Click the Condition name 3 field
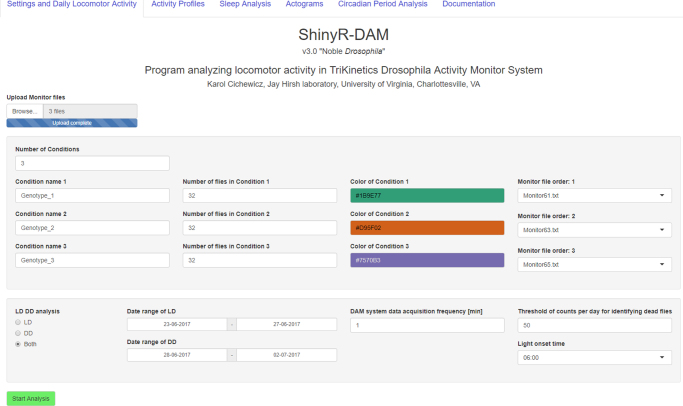The height and width of the screenshot is (406, 683). (92, 260)
